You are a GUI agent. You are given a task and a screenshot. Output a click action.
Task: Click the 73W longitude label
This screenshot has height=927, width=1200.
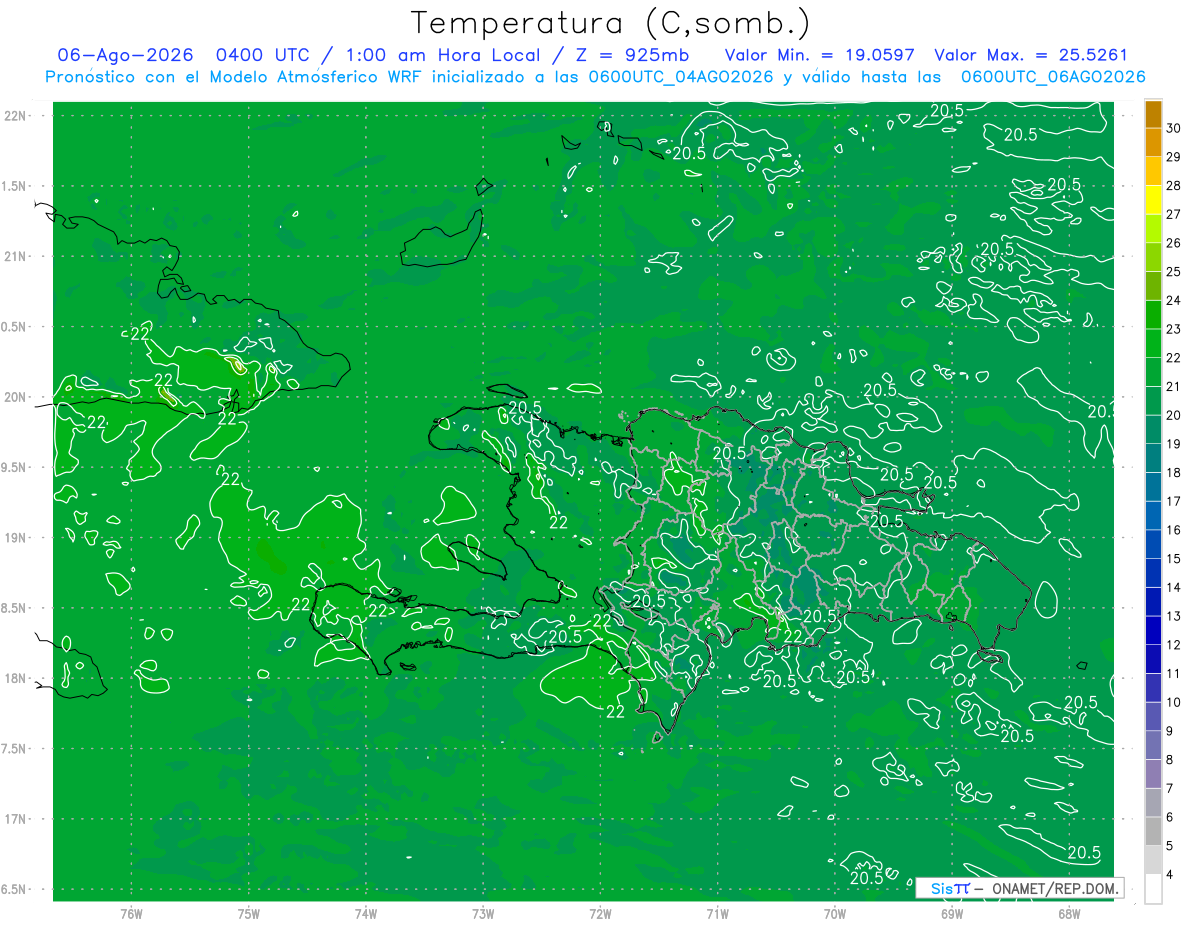[x=483, y=913]
